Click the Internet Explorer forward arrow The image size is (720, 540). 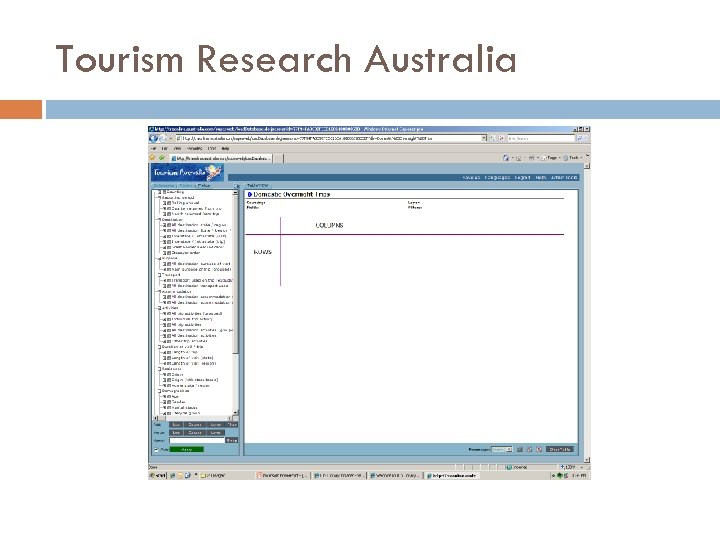coord(162,138)
